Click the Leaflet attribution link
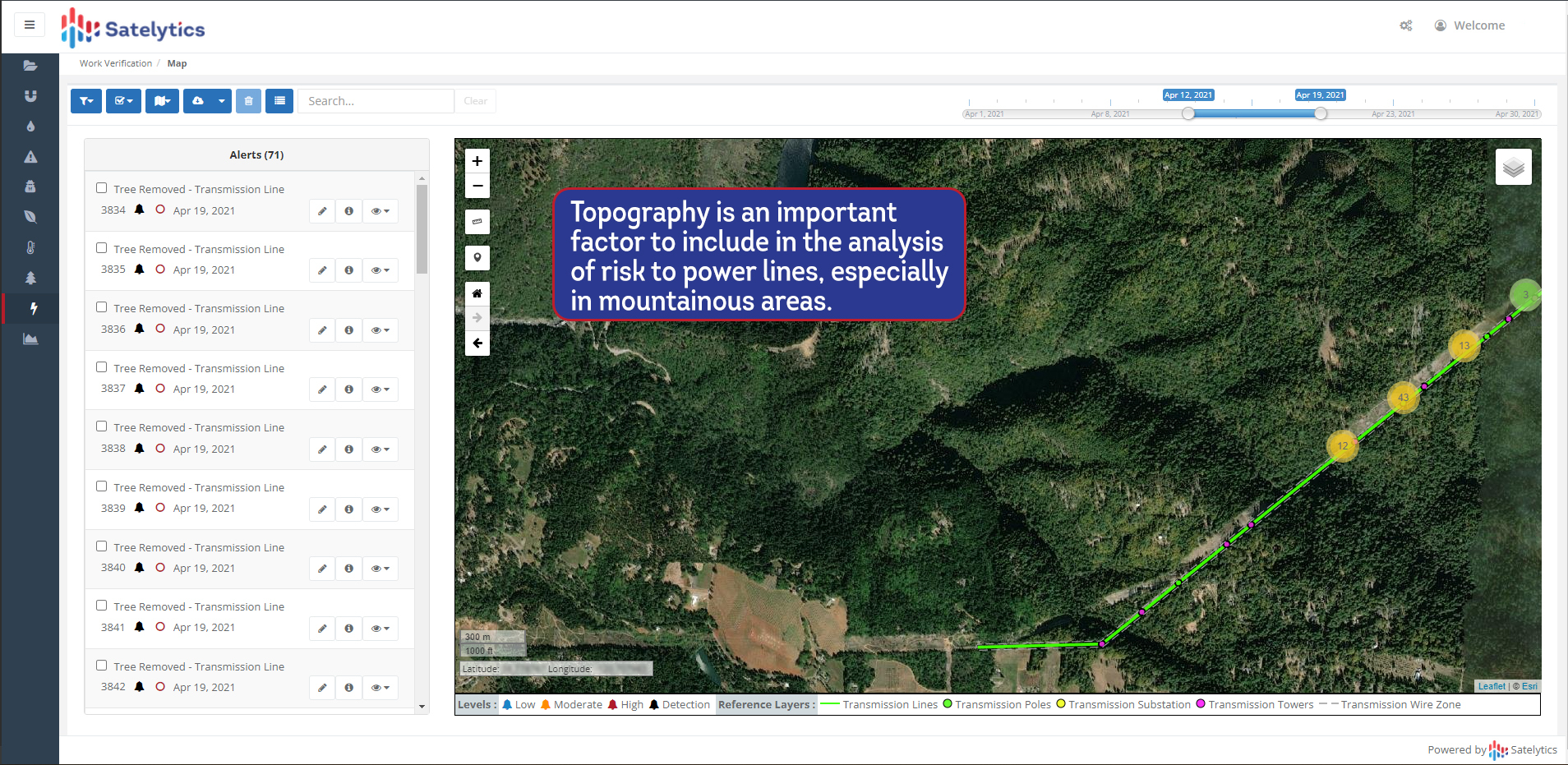Image resolution: width=1568 pixels, height=765 pixels. (x=1491, y=686)
